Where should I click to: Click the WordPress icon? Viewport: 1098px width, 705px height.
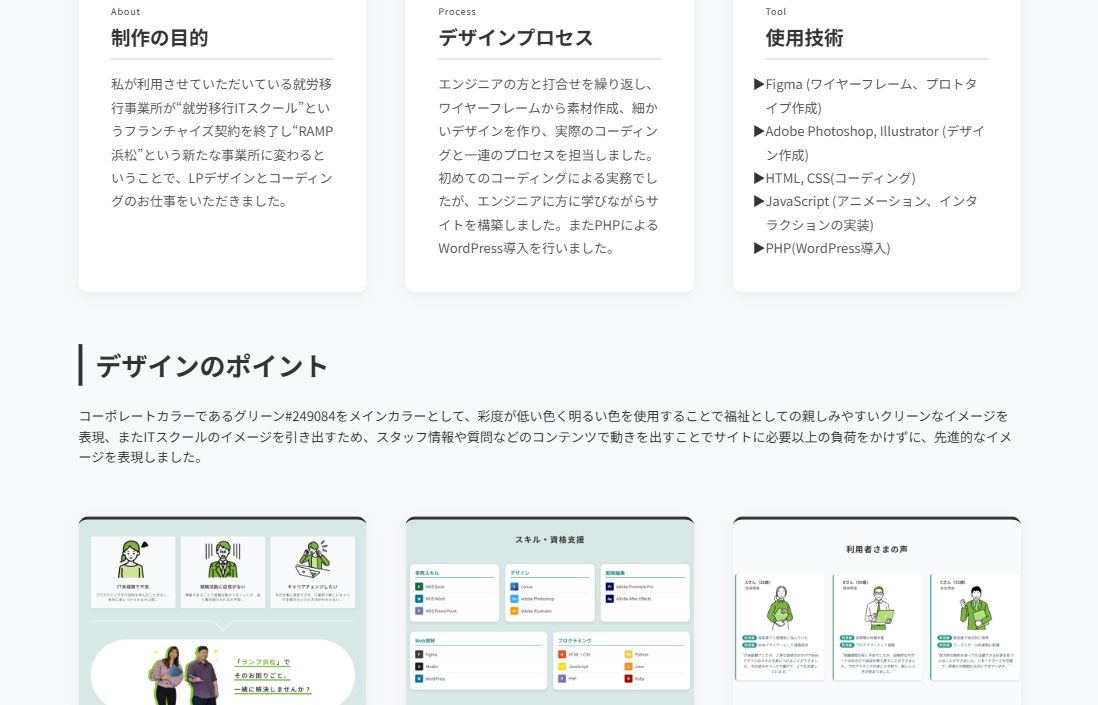pyautogui.click(x=418, y=679)
